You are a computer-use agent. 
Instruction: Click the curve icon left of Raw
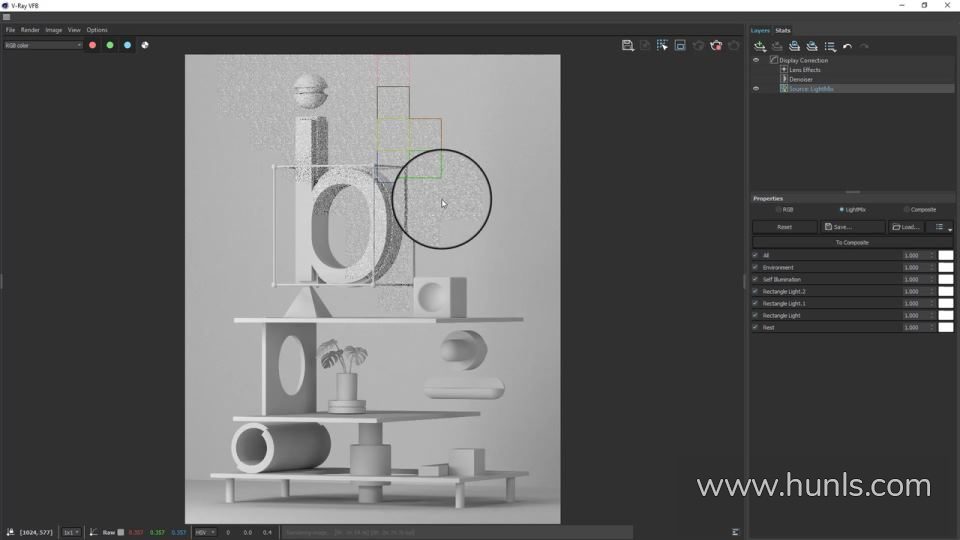point(94,532)
